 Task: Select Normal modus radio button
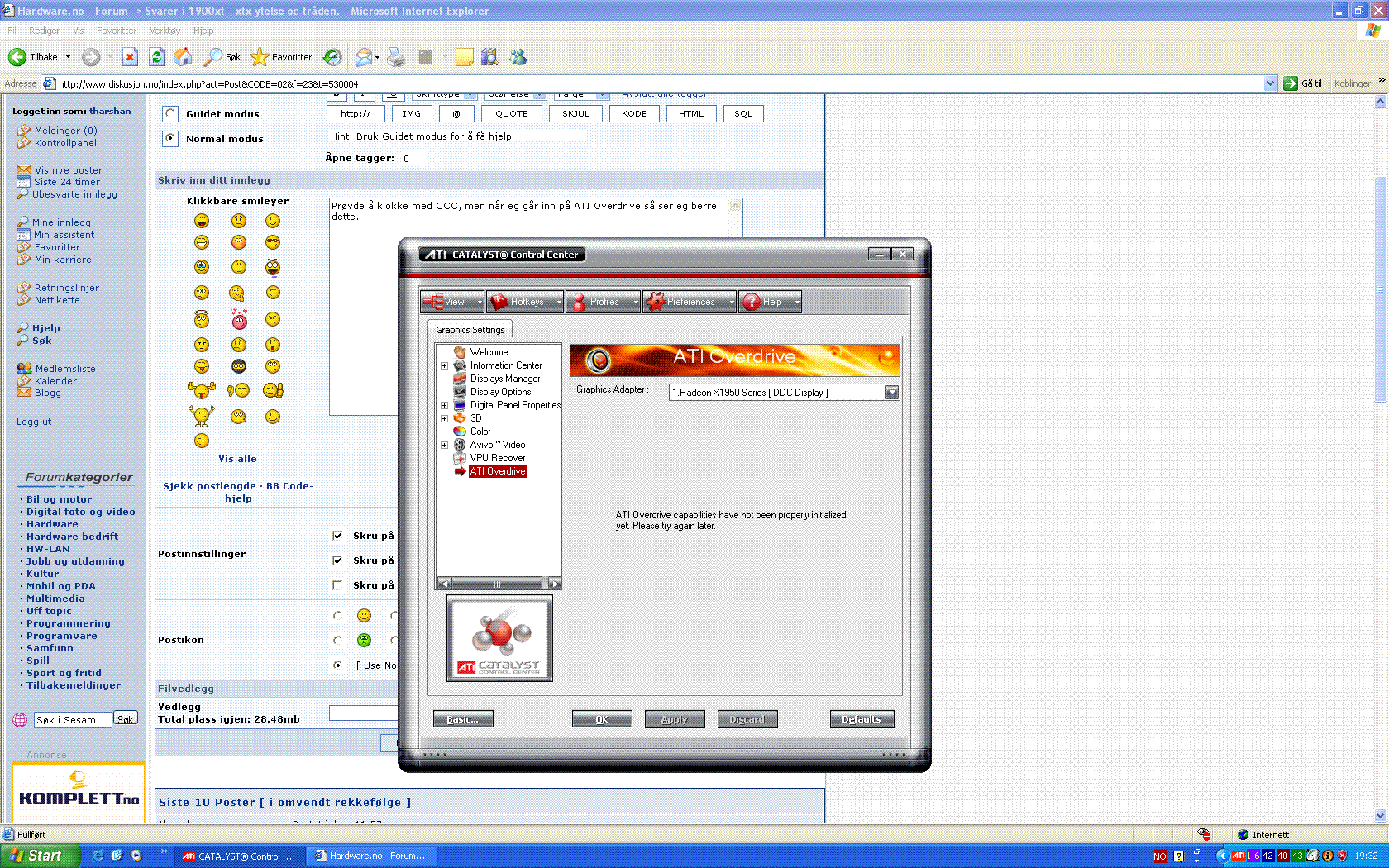point(170,138)
